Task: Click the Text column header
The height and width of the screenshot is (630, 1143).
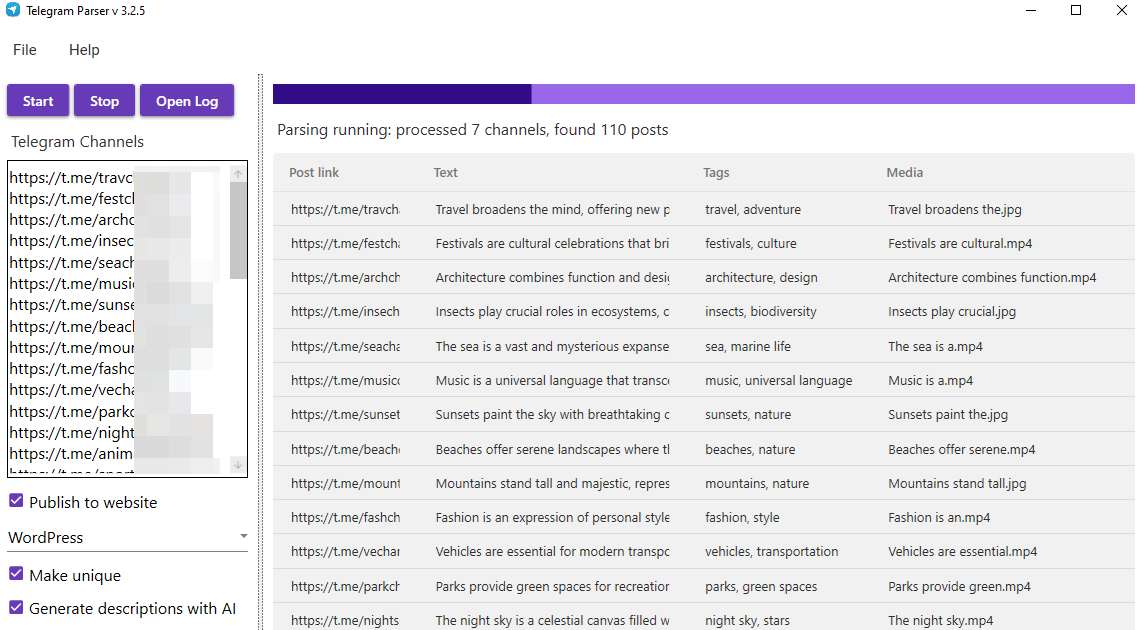Action: pyautogui.click(x=445, y=173)
